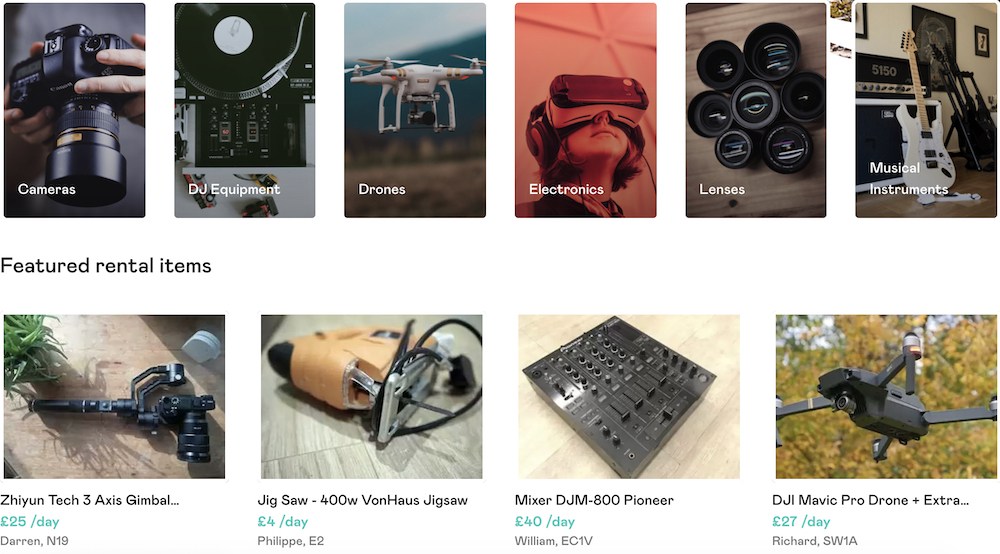The height and width of the screenshot is (554, 1000).
Task: Browse the Musical Instruments category
Action: tap(926, 110)
